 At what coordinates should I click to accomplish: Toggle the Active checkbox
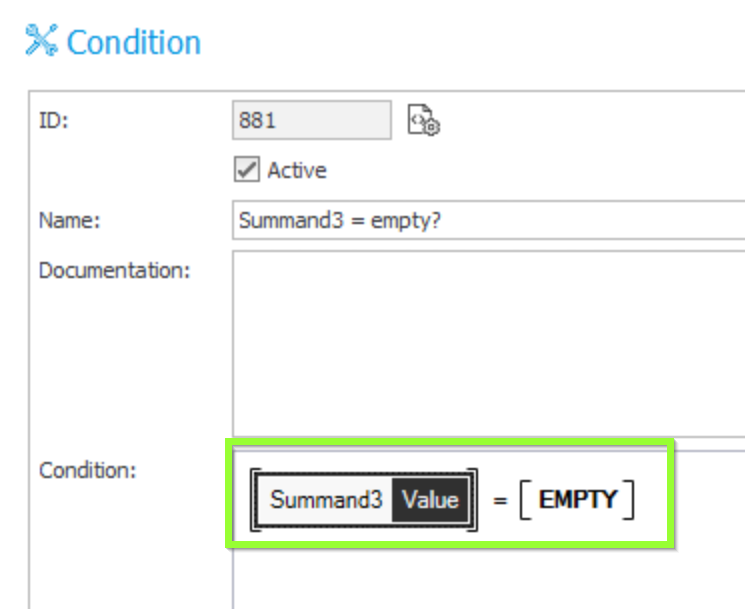click(247, 169)
